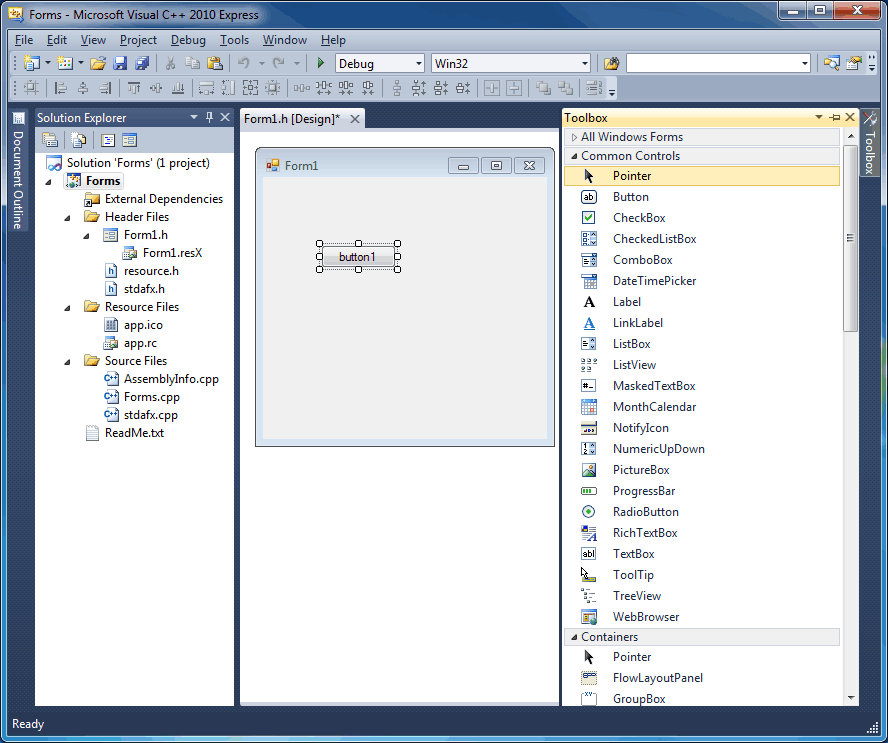This screenshot has width=888, height=743.
Task: Click the Align to Grid layout icon
Action: coord(32,88)
